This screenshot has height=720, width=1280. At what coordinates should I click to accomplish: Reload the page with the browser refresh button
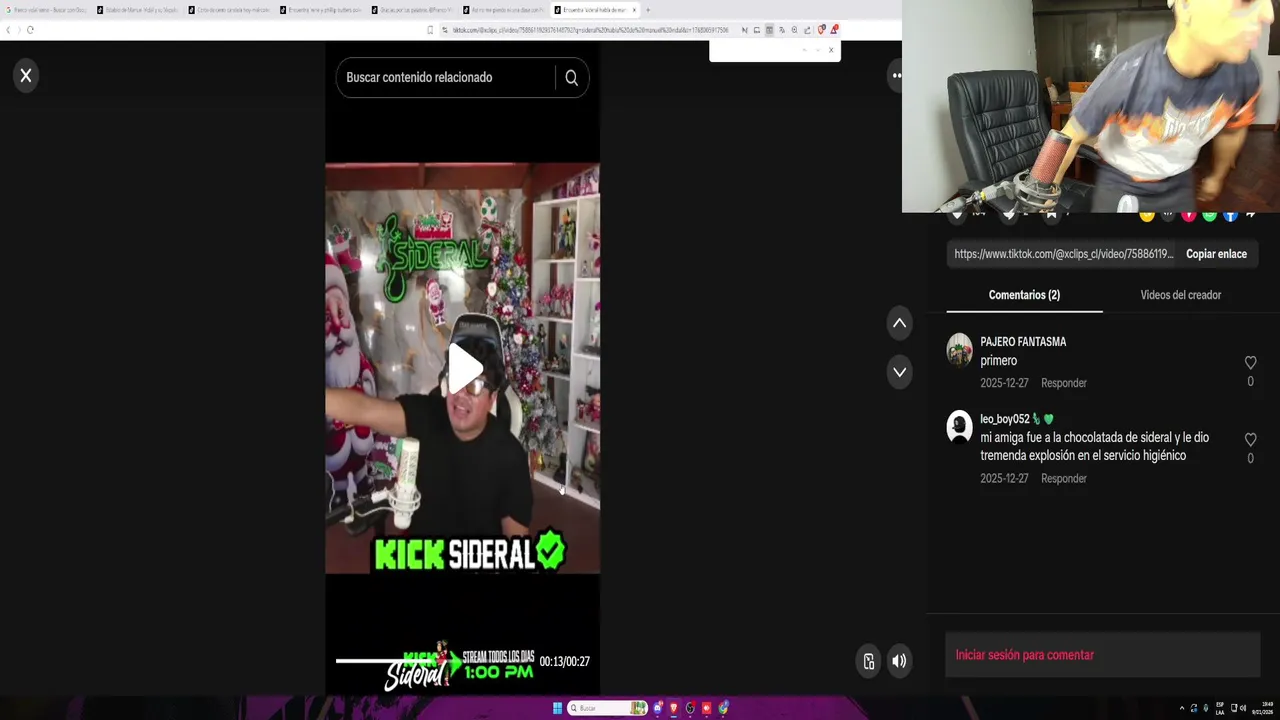[x=30, y=30]
